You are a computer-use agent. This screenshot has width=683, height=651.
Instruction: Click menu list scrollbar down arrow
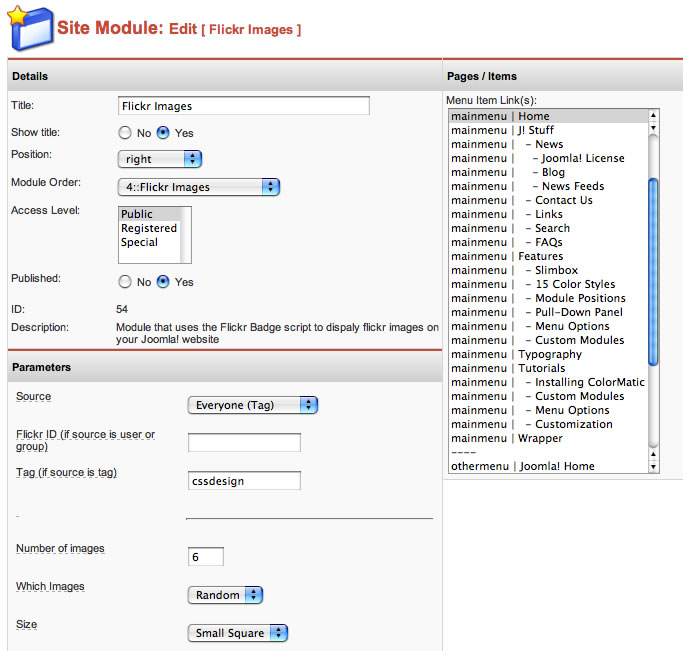pos(654,466)
